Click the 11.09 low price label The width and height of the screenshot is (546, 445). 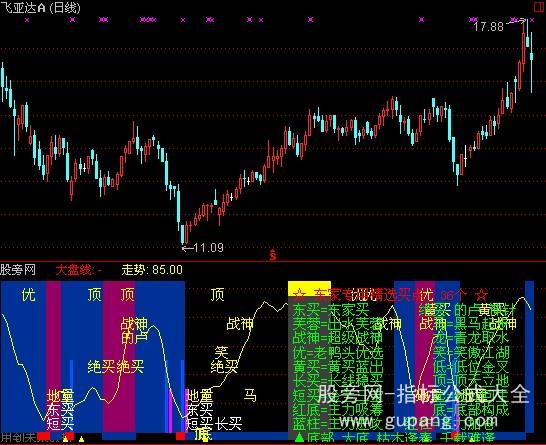208,248
